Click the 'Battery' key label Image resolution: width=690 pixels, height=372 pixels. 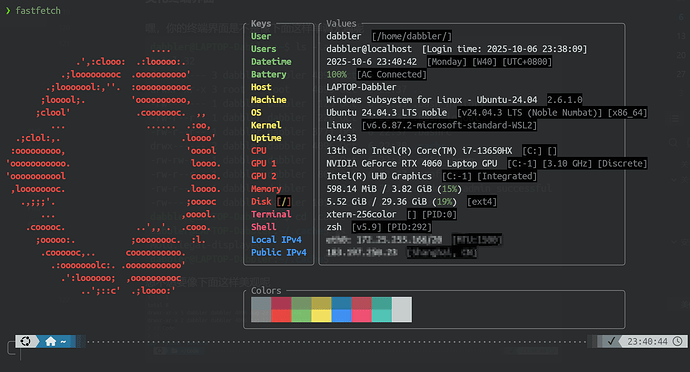click(268, 74)
